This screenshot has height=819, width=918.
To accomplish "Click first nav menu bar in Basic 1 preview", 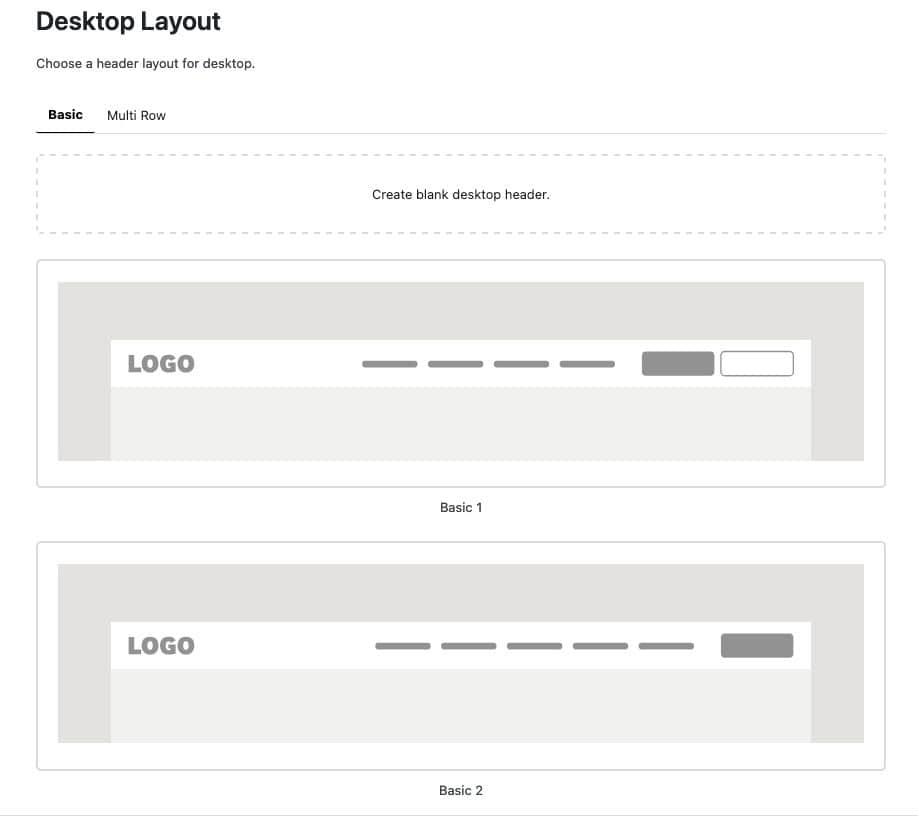I will click(390, 364).
